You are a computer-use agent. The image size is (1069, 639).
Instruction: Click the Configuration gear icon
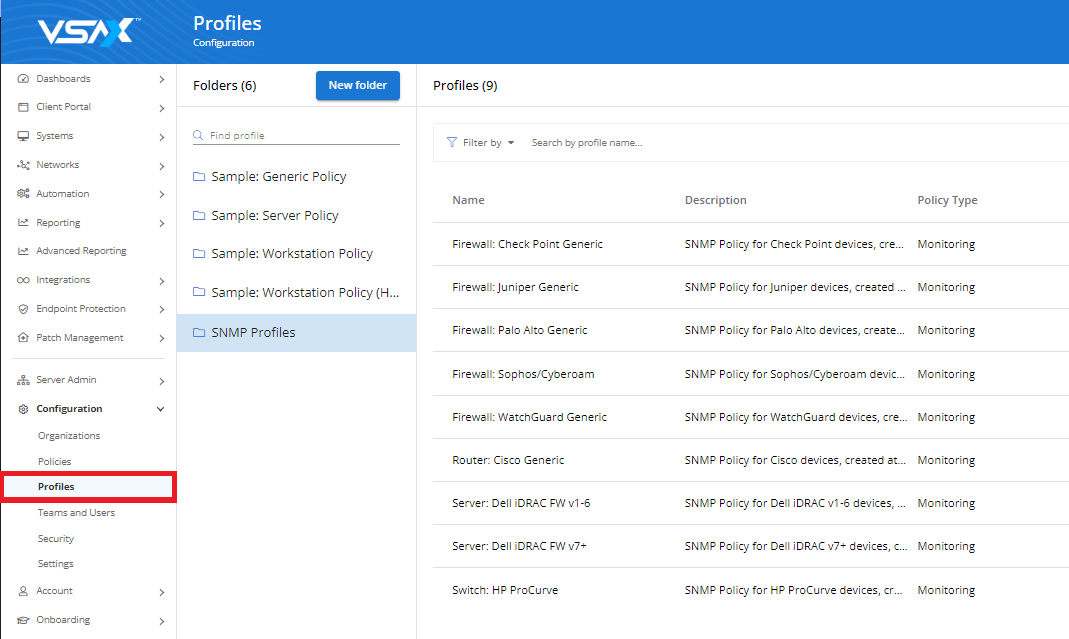[23, 409]
